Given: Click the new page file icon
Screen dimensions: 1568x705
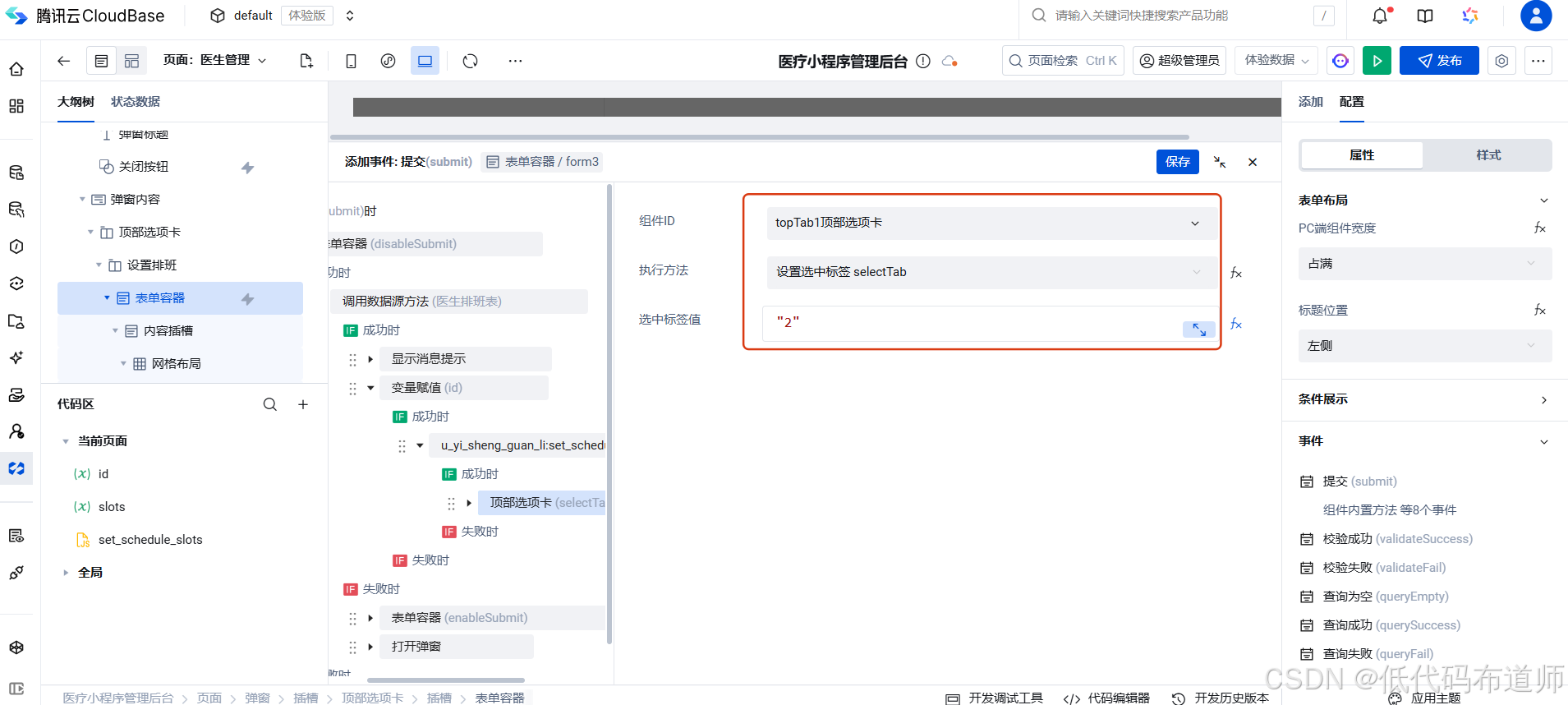Looking at the screenshot, I should 306,61.
